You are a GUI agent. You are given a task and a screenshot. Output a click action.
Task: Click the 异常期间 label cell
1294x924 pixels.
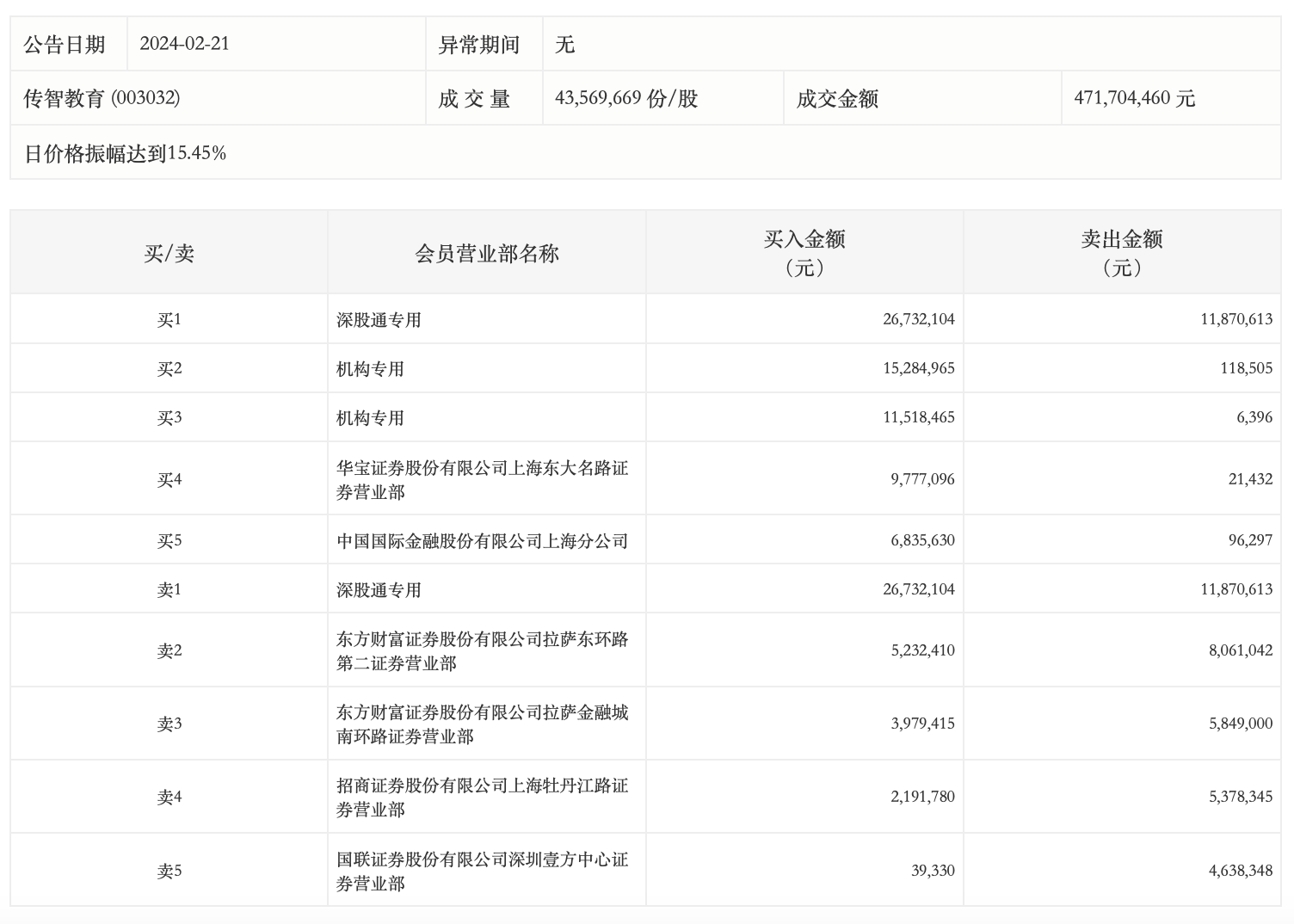tap(479, 45)
